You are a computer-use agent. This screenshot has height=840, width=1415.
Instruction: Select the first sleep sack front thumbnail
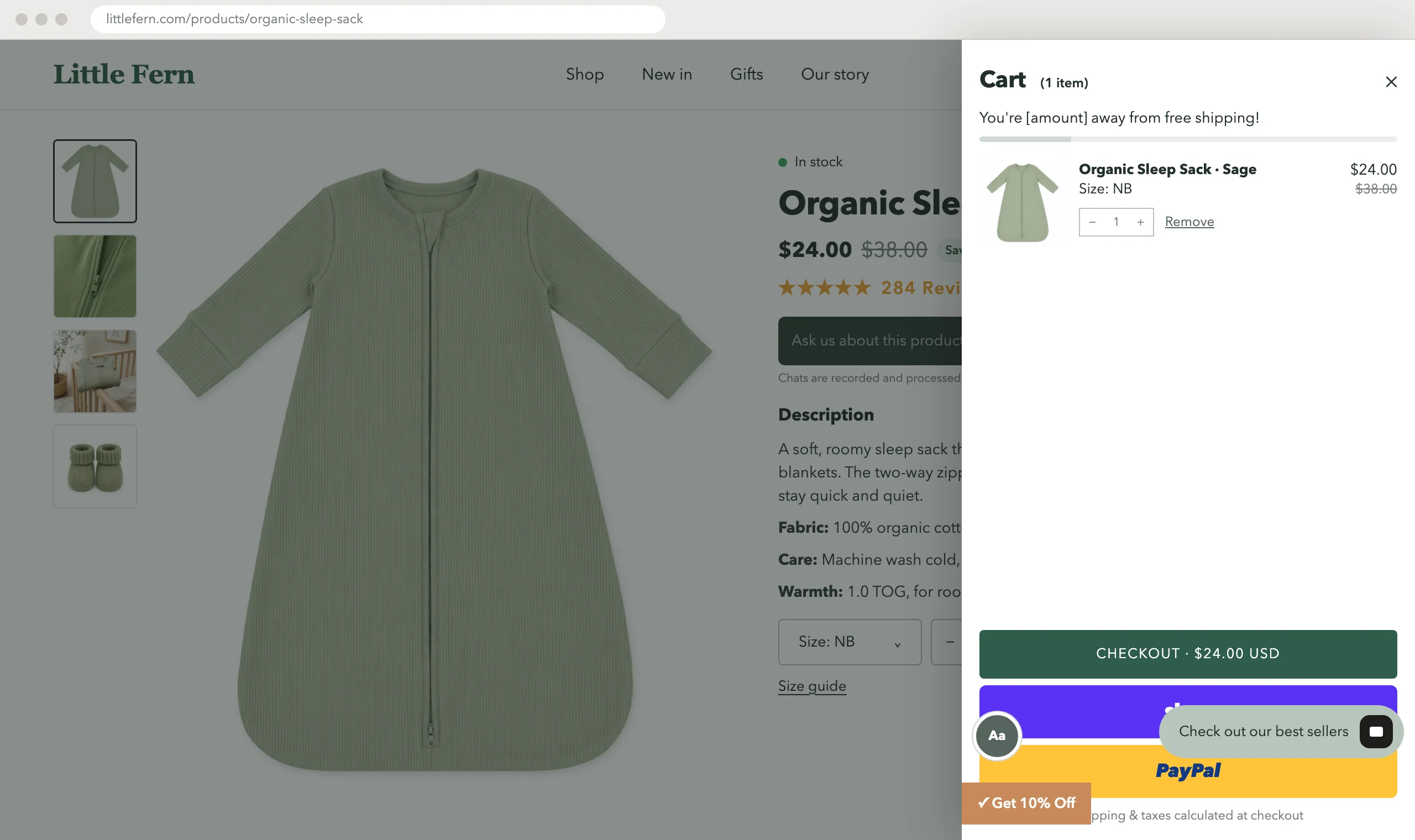(x=95, y=181)
